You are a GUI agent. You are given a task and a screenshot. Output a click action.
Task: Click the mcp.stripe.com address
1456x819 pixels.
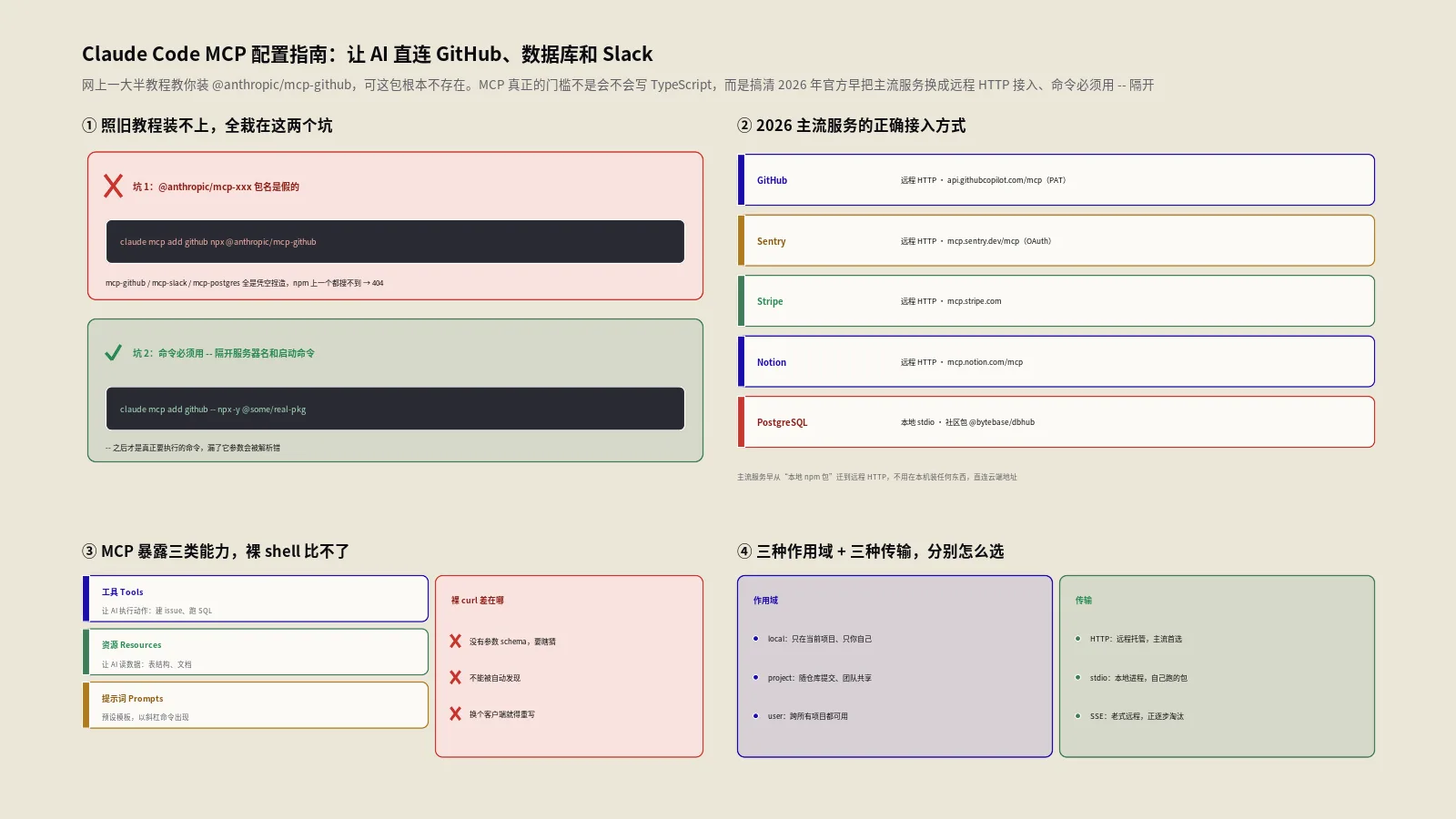[974, 301]
